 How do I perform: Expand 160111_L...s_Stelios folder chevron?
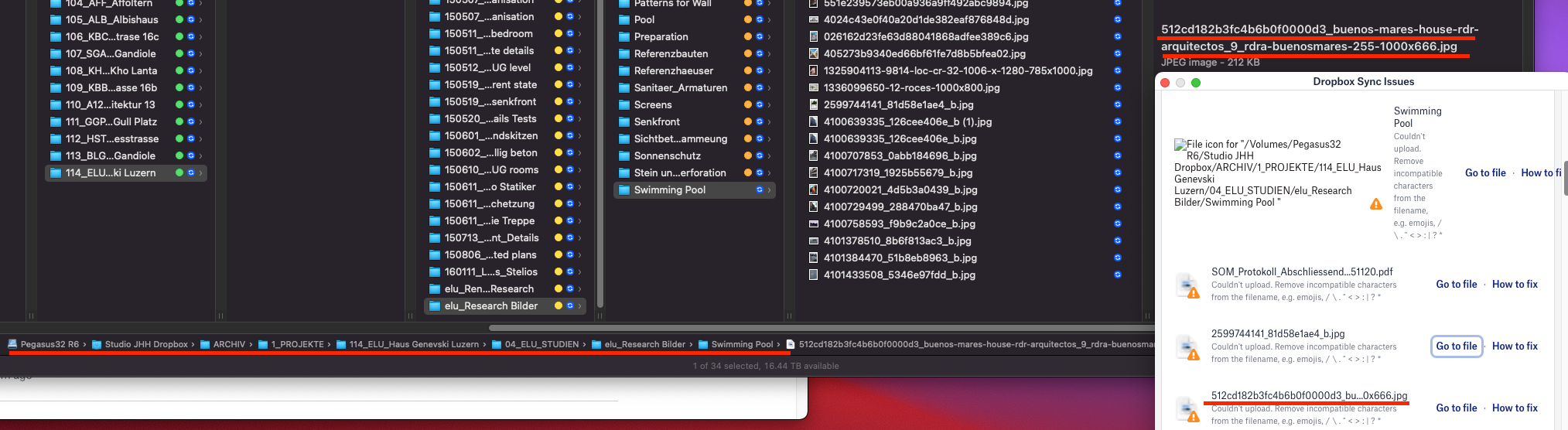pyautogui.click(x=579, y=271)
